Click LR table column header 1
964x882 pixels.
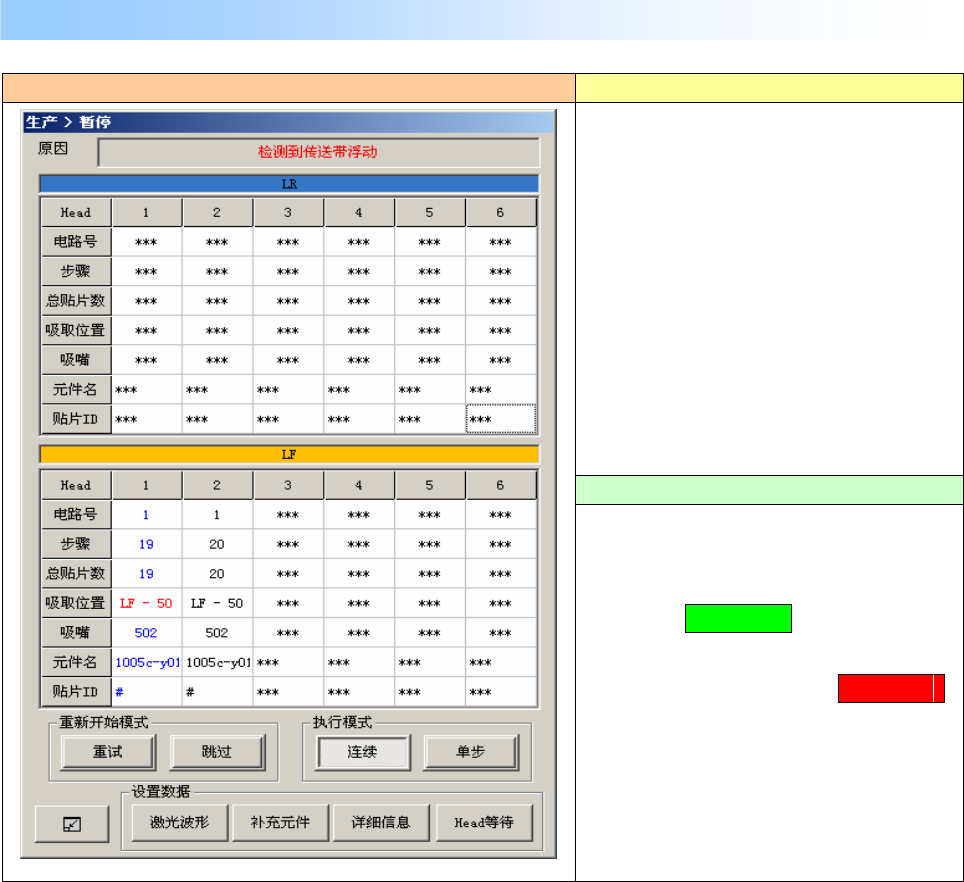(x=146, y=213)
